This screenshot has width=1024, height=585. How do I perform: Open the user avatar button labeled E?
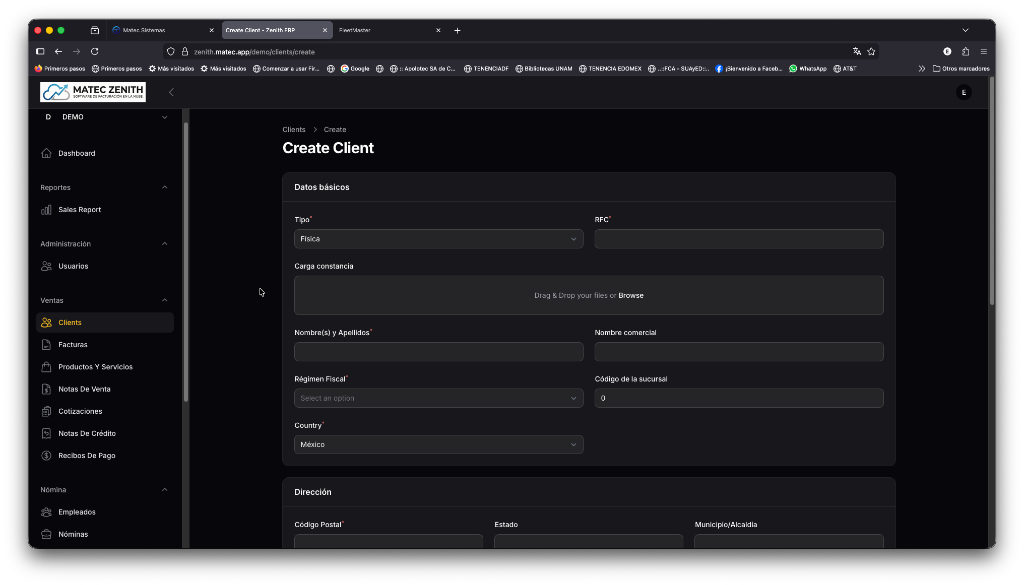click(964, 92)
